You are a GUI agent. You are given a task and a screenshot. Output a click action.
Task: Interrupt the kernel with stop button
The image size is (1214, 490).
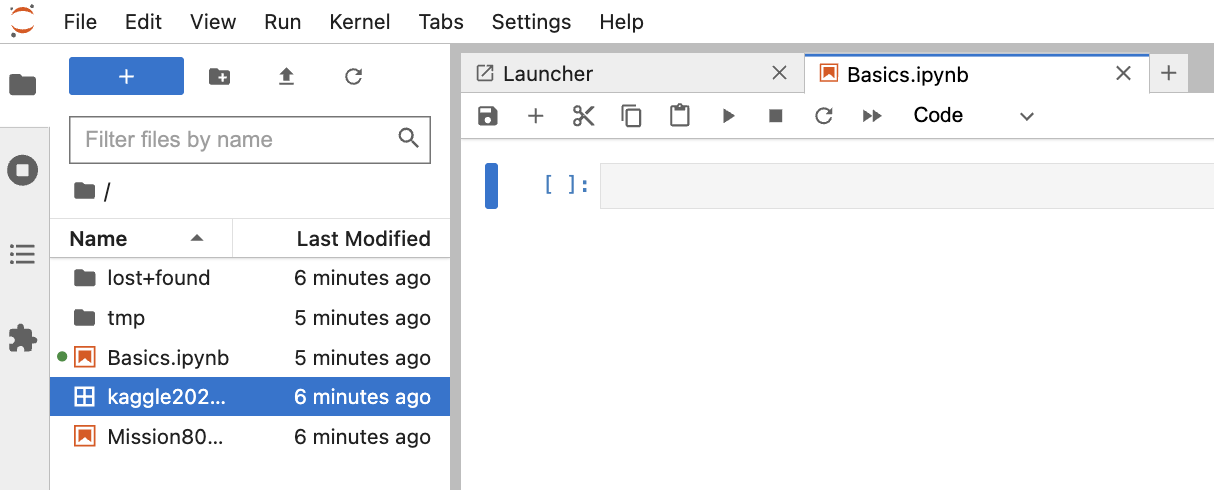776,116
